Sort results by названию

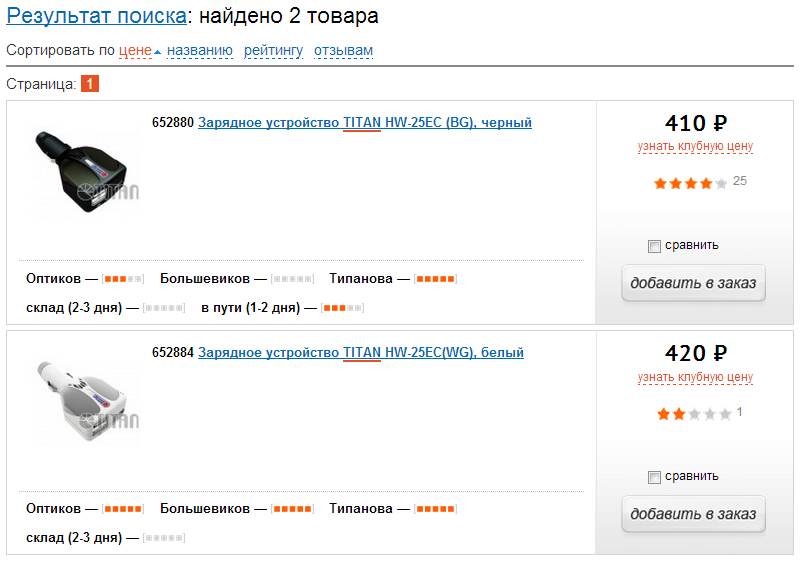(200, 50)
